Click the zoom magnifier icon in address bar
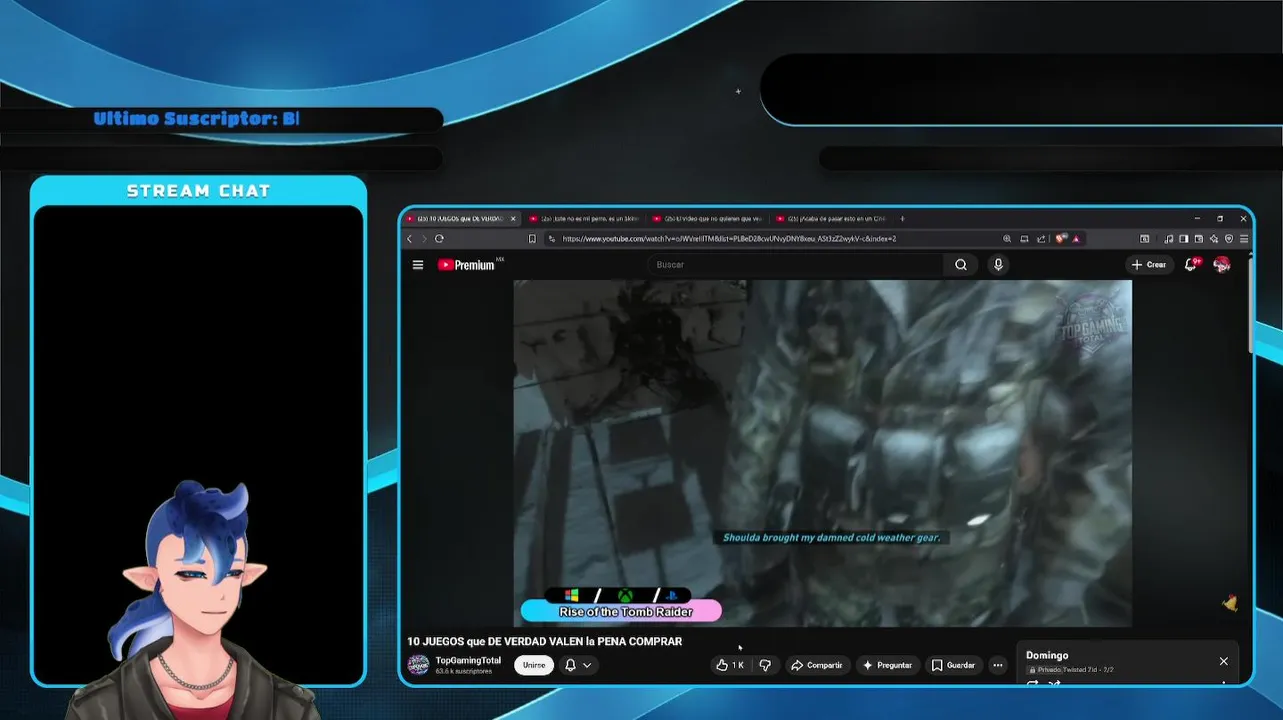 click(1007, 239)
